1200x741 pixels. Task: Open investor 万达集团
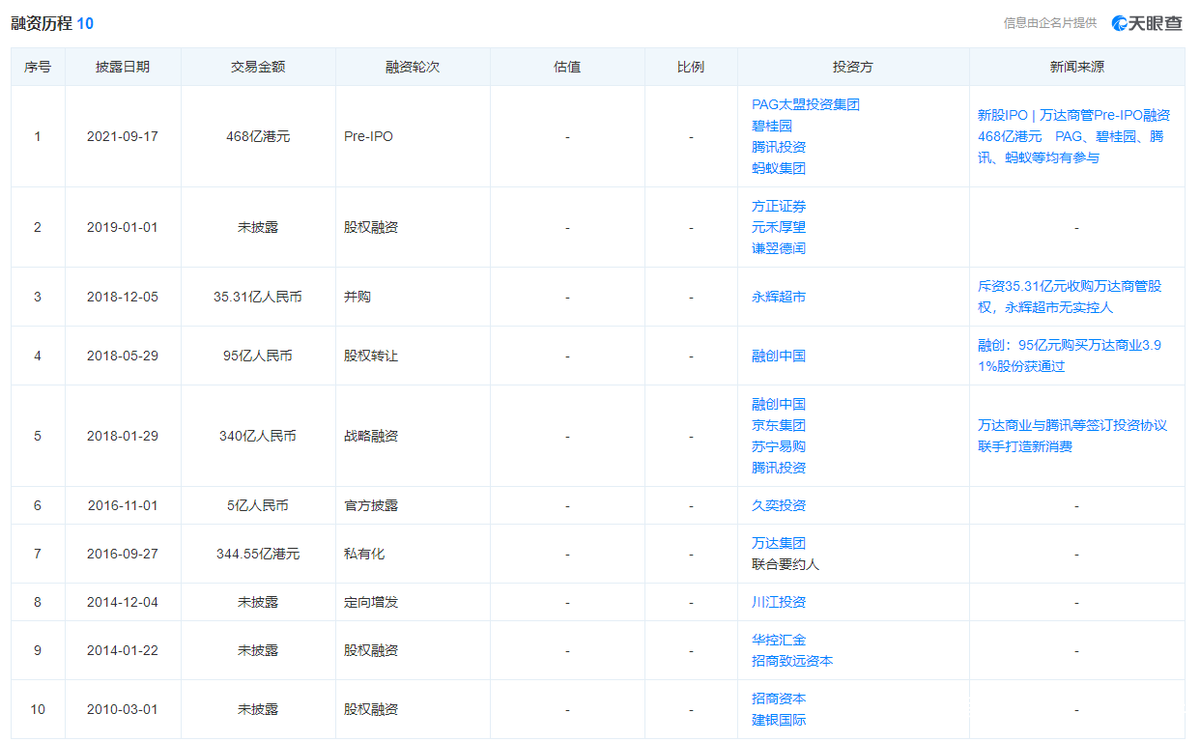(x=779, y=543)
